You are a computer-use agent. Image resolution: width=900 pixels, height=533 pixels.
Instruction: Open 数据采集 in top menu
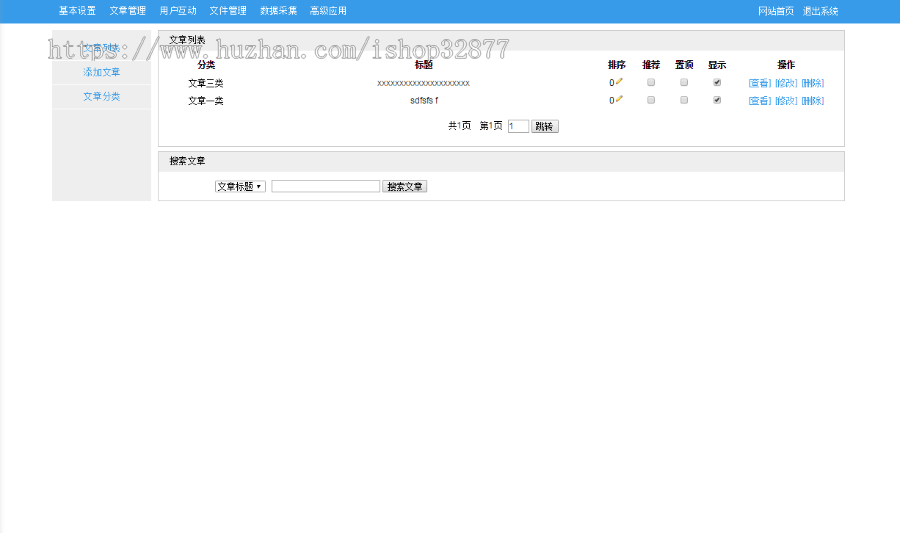tap(278, 11)
